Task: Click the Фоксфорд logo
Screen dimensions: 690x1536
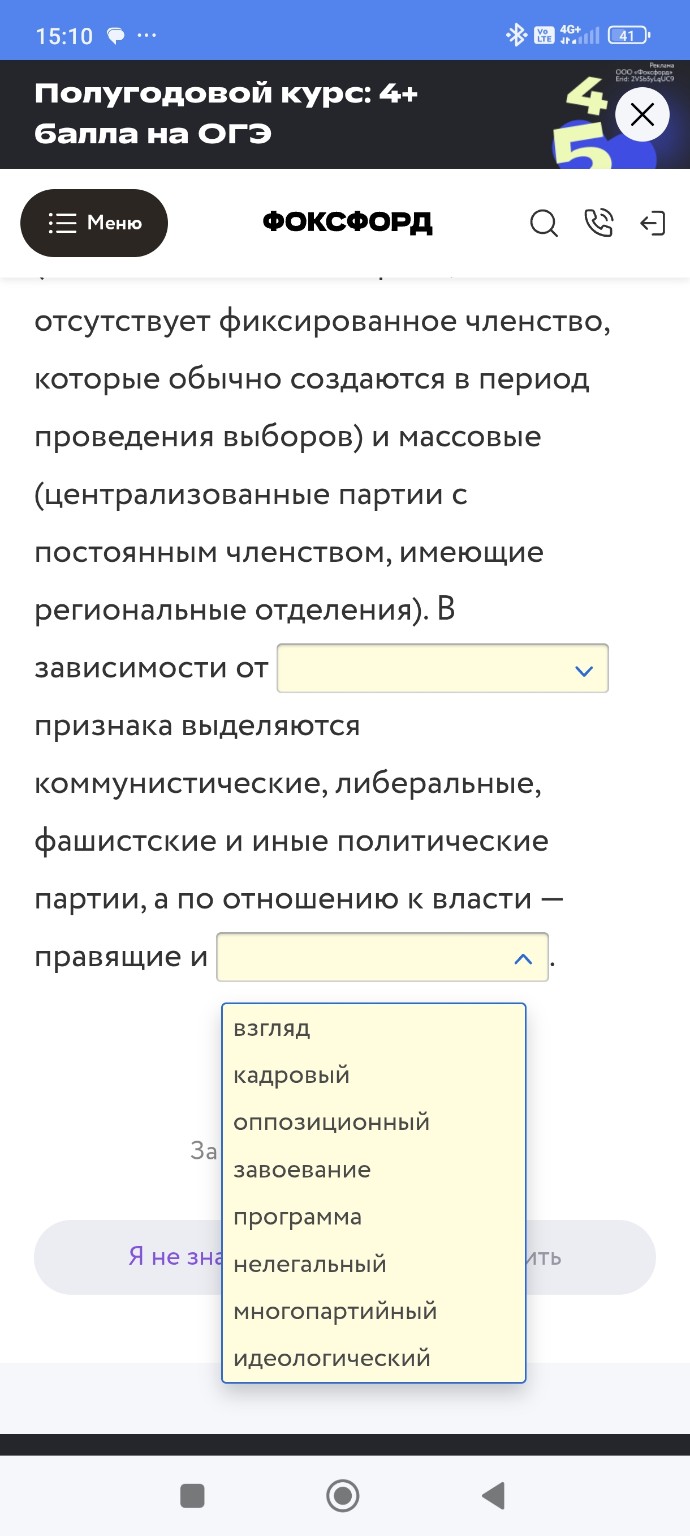Action: (345, 223)
